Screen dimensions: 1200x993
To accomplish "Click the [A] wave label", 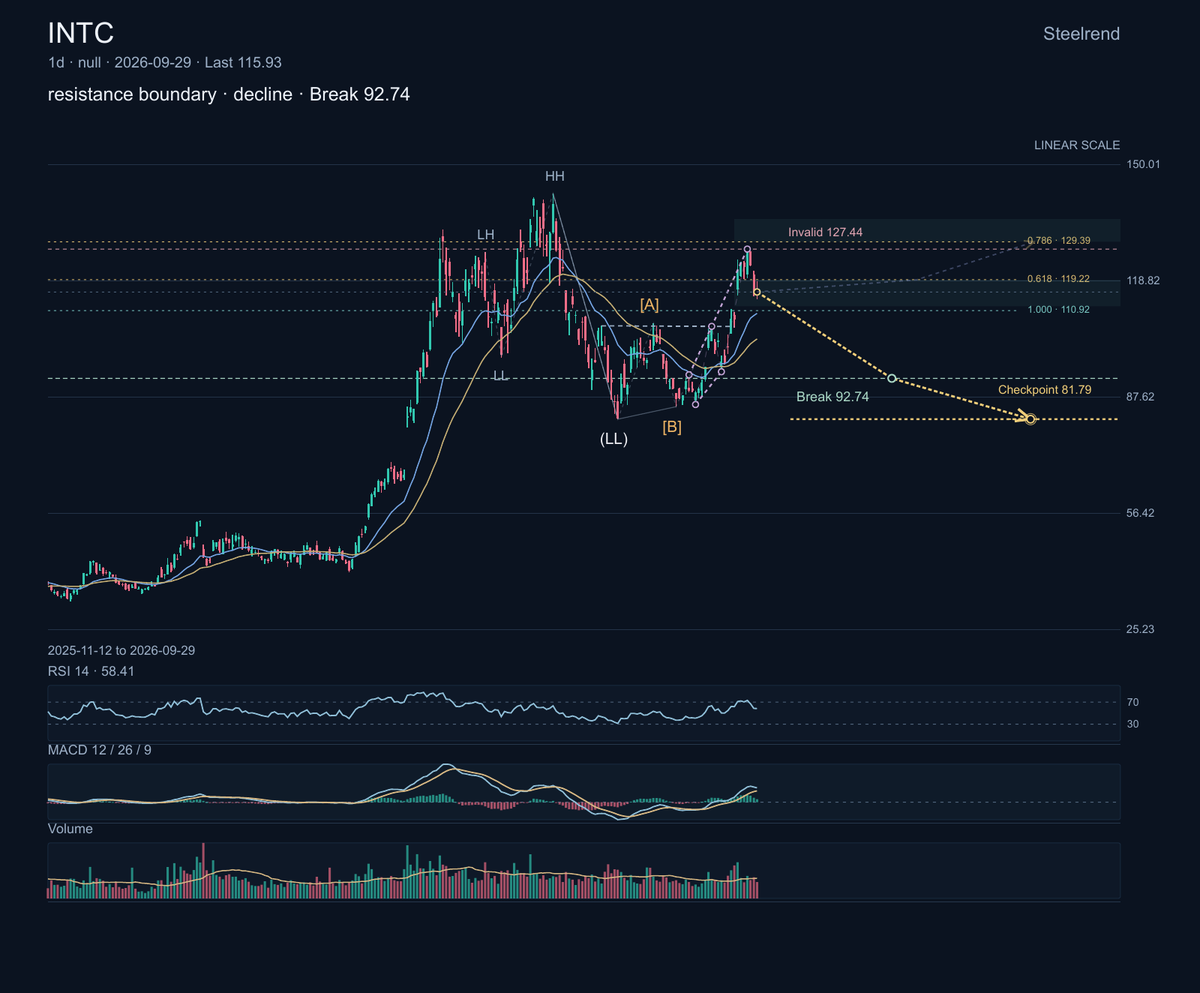I will [650, 303].
